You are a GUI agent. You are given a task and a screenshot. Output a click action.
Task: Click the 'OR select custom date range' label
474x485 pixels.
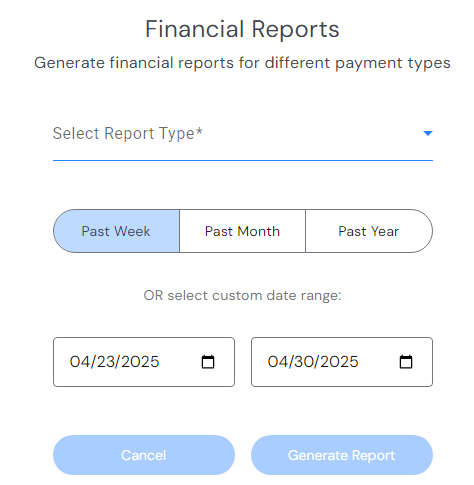(x=242, y=296)
